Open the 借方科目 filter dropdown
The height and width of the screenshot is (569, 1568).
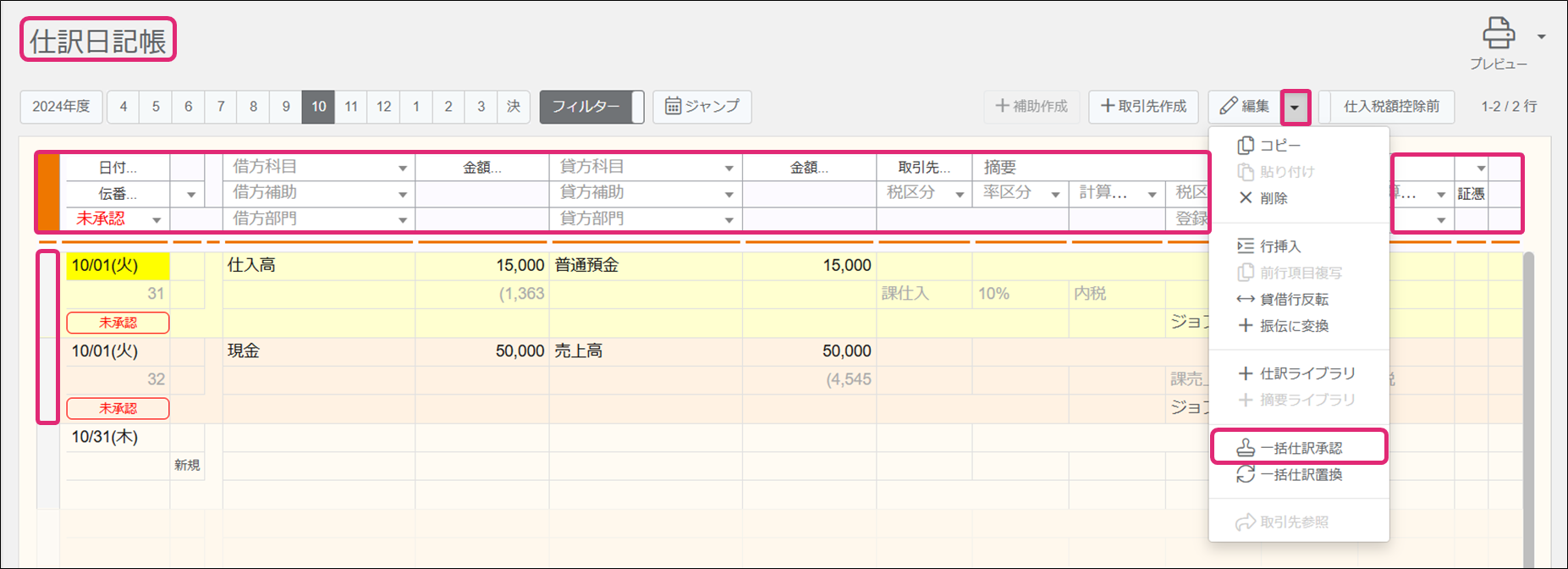coord(402,168)
